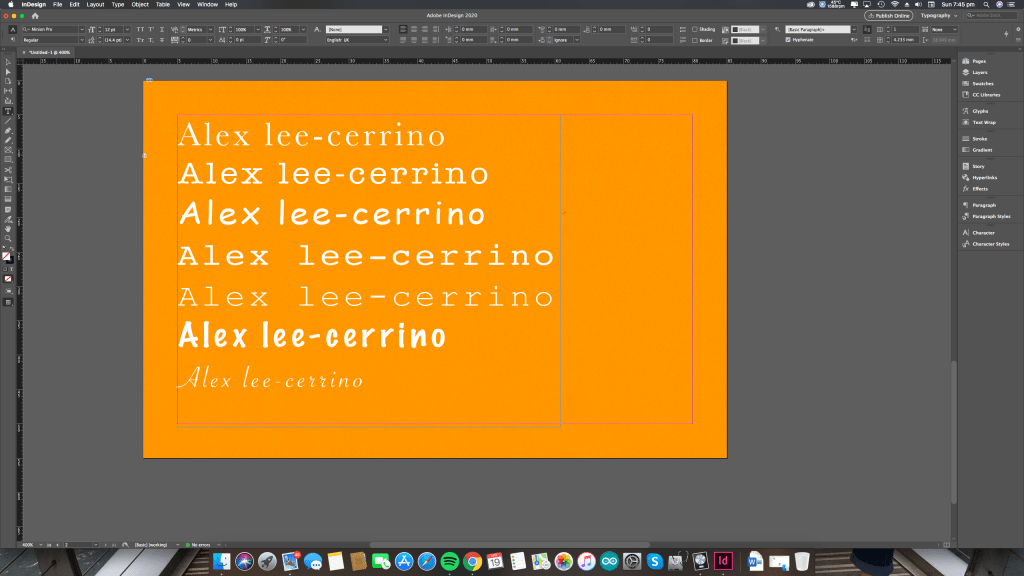Open the Object menu
The image size is (1024, 576).
(x=140, y=4)
